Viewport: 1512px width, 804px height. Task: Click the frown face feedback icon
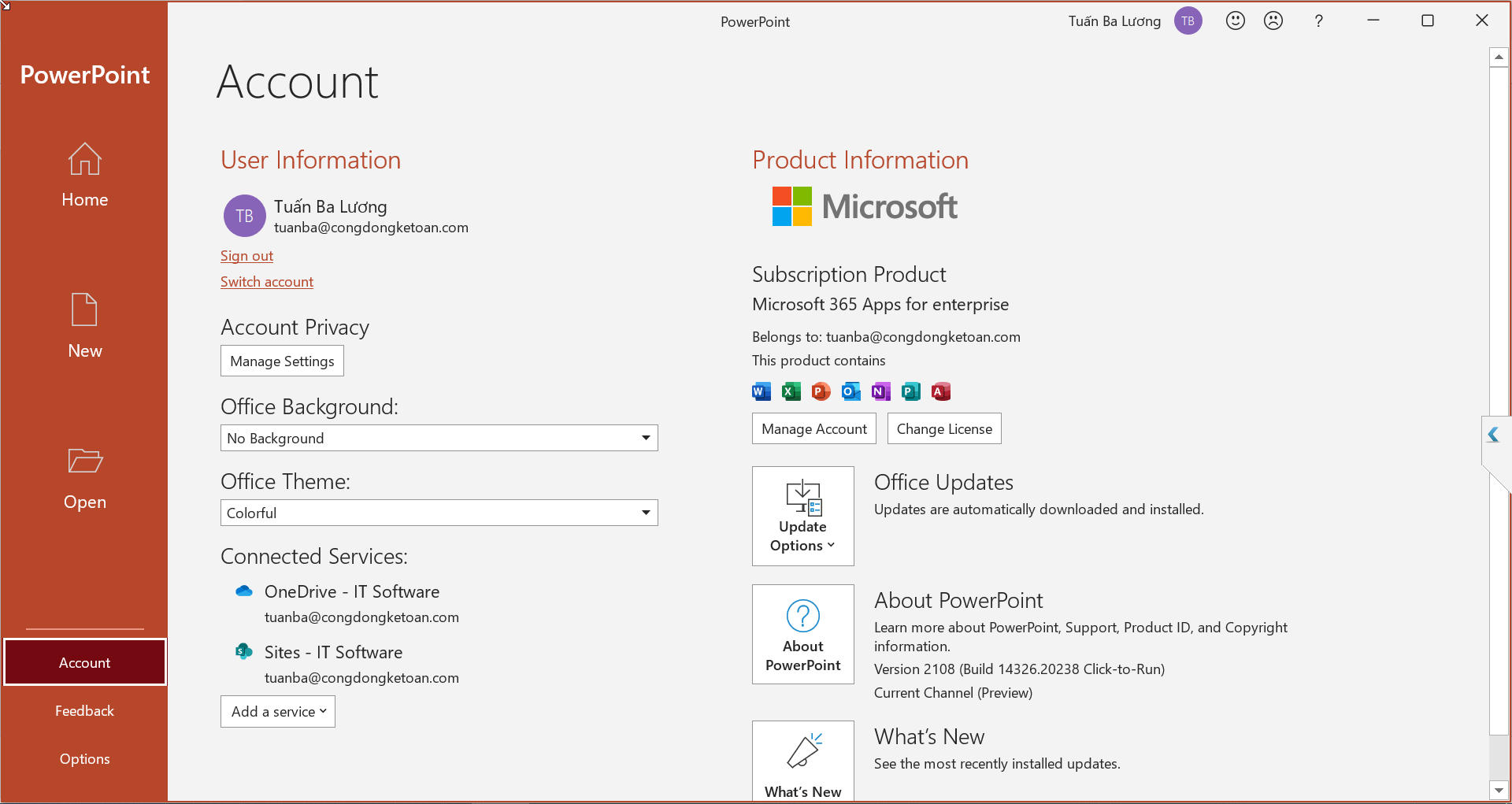coord(1273,21)
